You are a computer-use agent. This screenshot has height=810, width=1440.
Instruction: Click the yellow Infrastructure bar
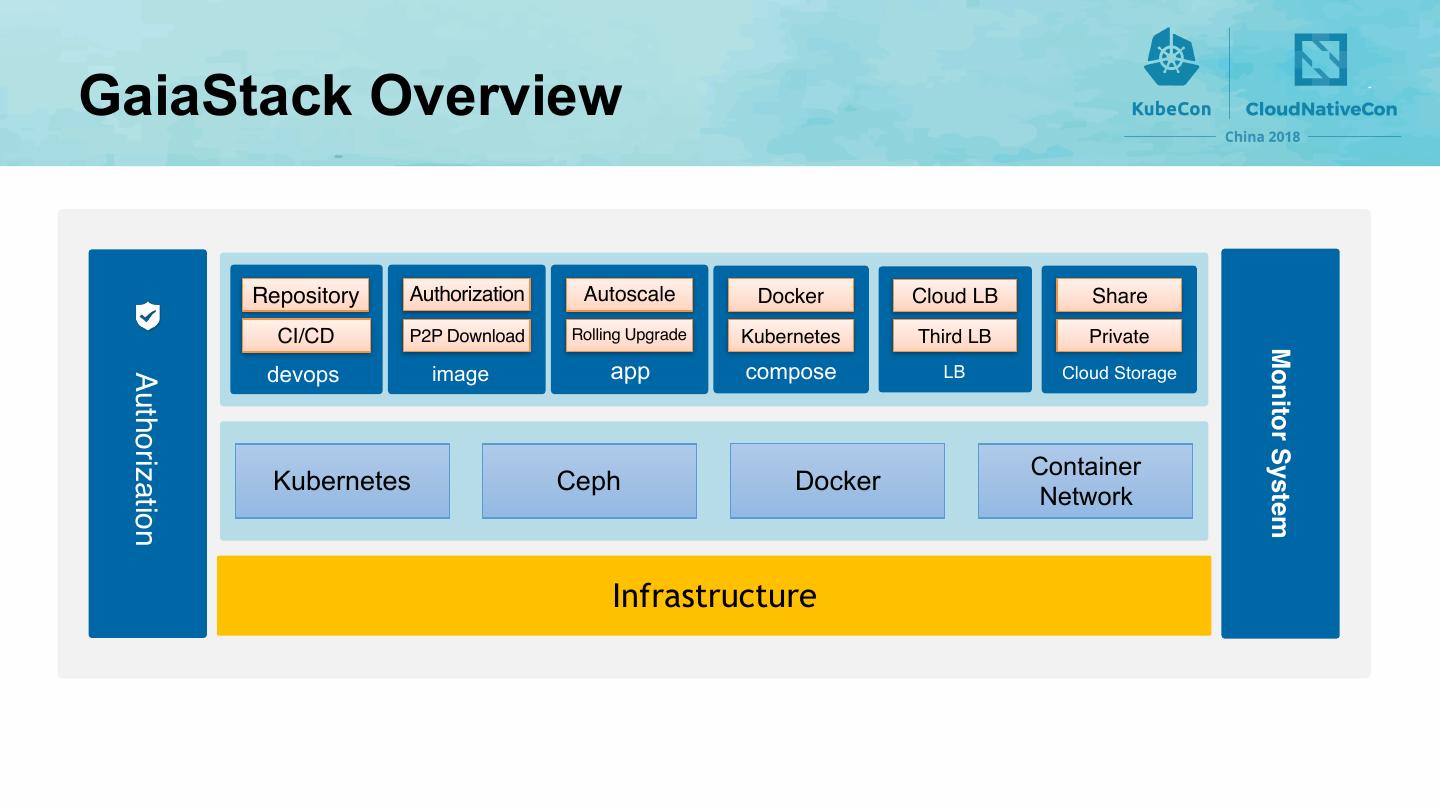(714, 596)
